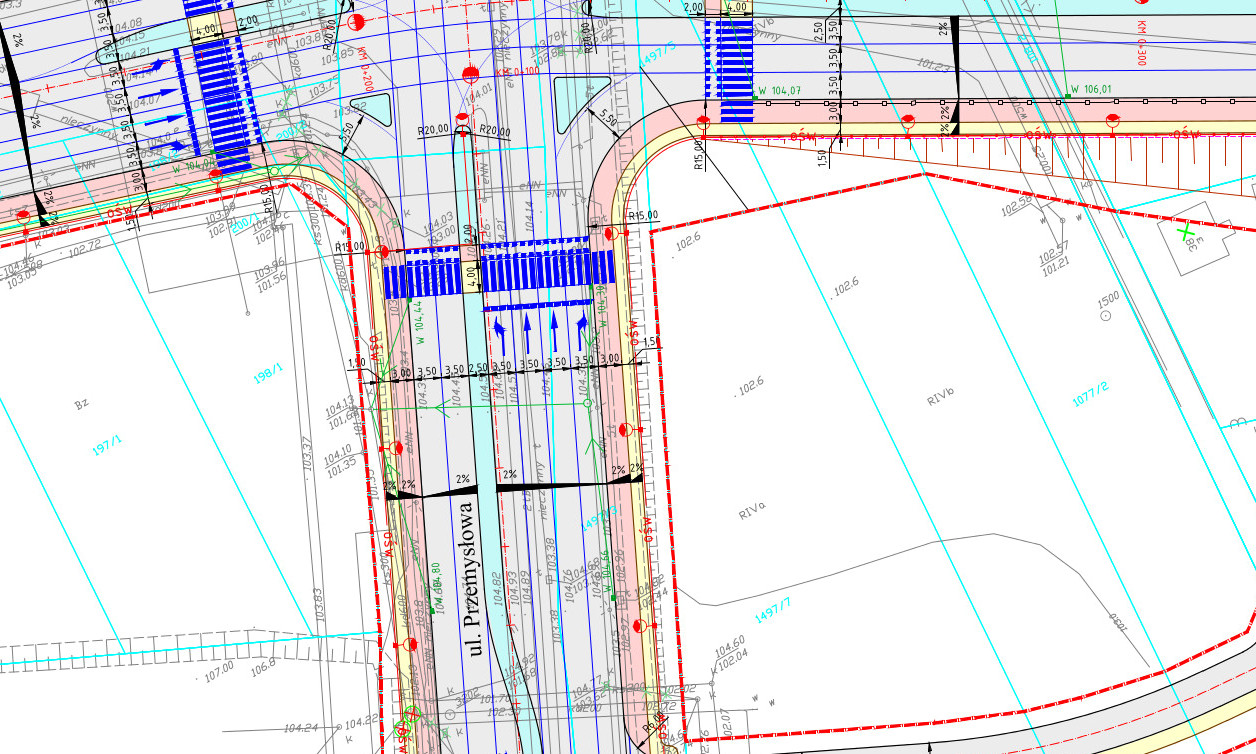This screenshot has width=1256, height=754.
Task: Click the cyan parcel number 197/1
Action: click(x=107, y=445)
